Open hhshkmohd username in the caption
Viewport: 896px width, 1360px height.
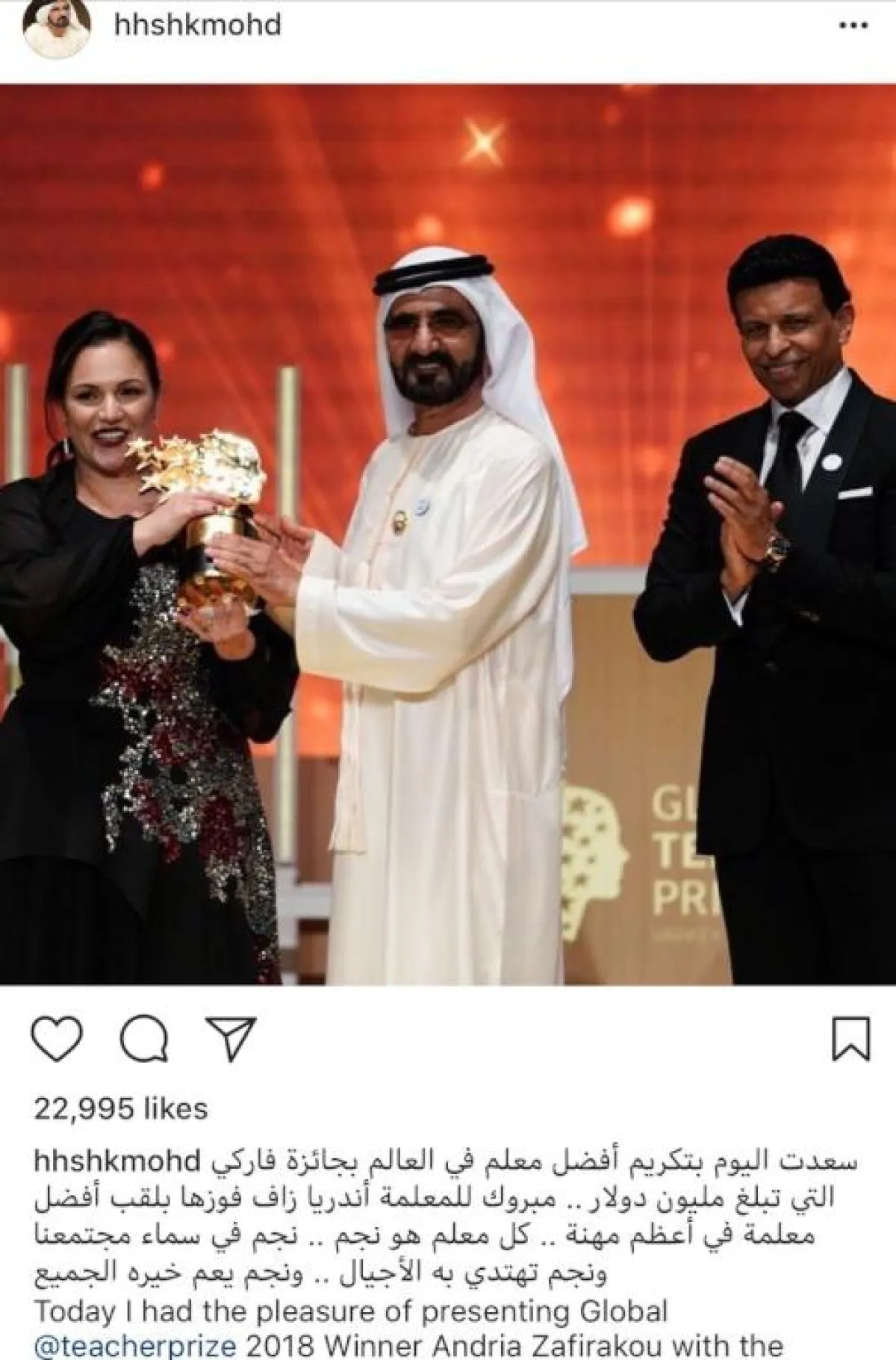pos(118,1162)
